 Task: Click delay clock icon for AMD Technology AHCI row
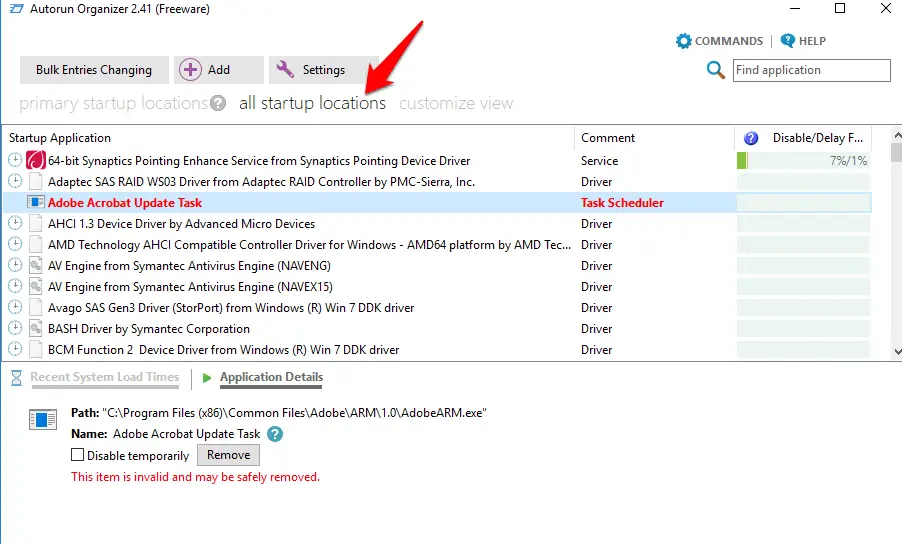[x=15, y=244]
